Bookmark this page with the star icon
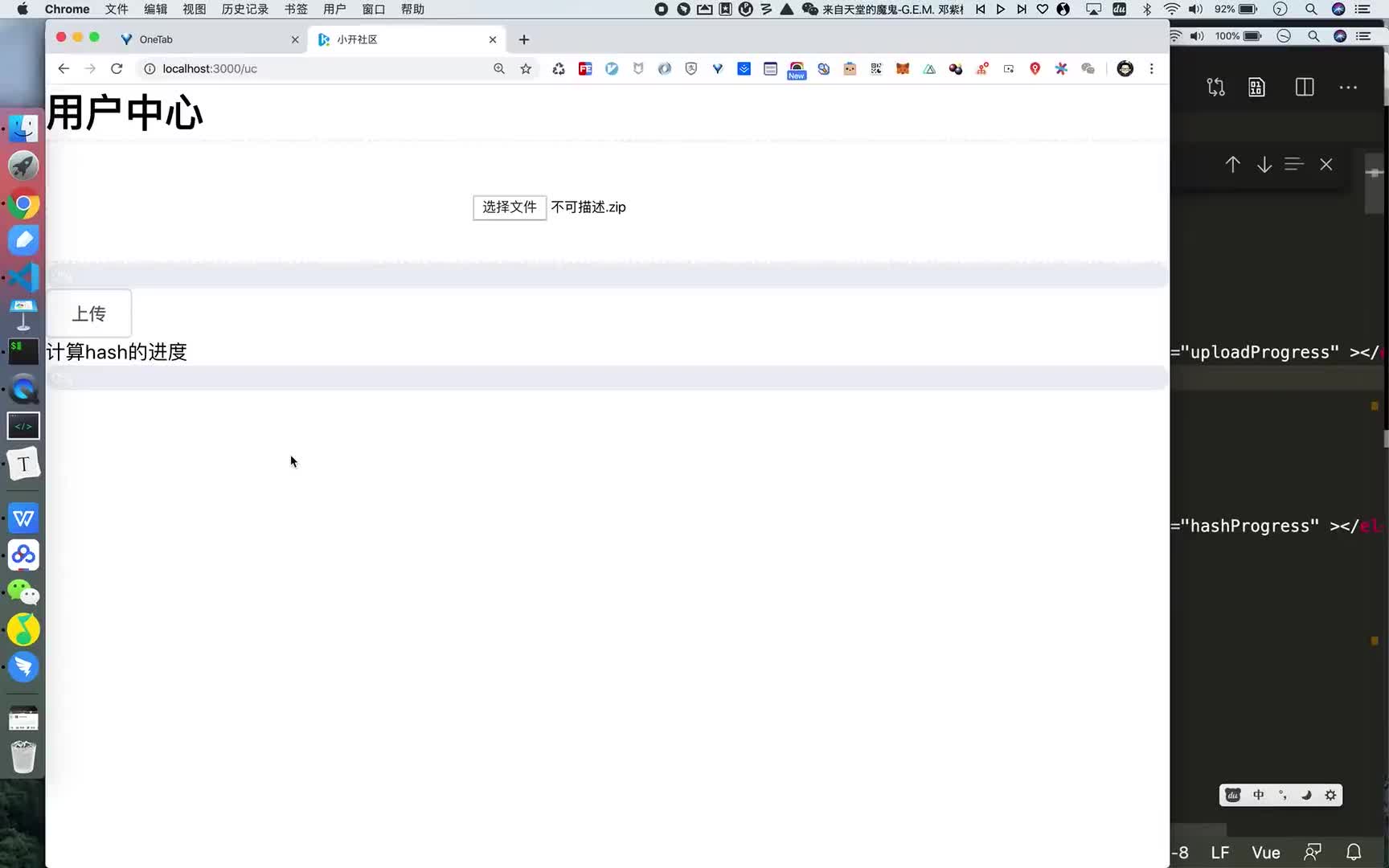1389x868 pixels. pos(526,69)
